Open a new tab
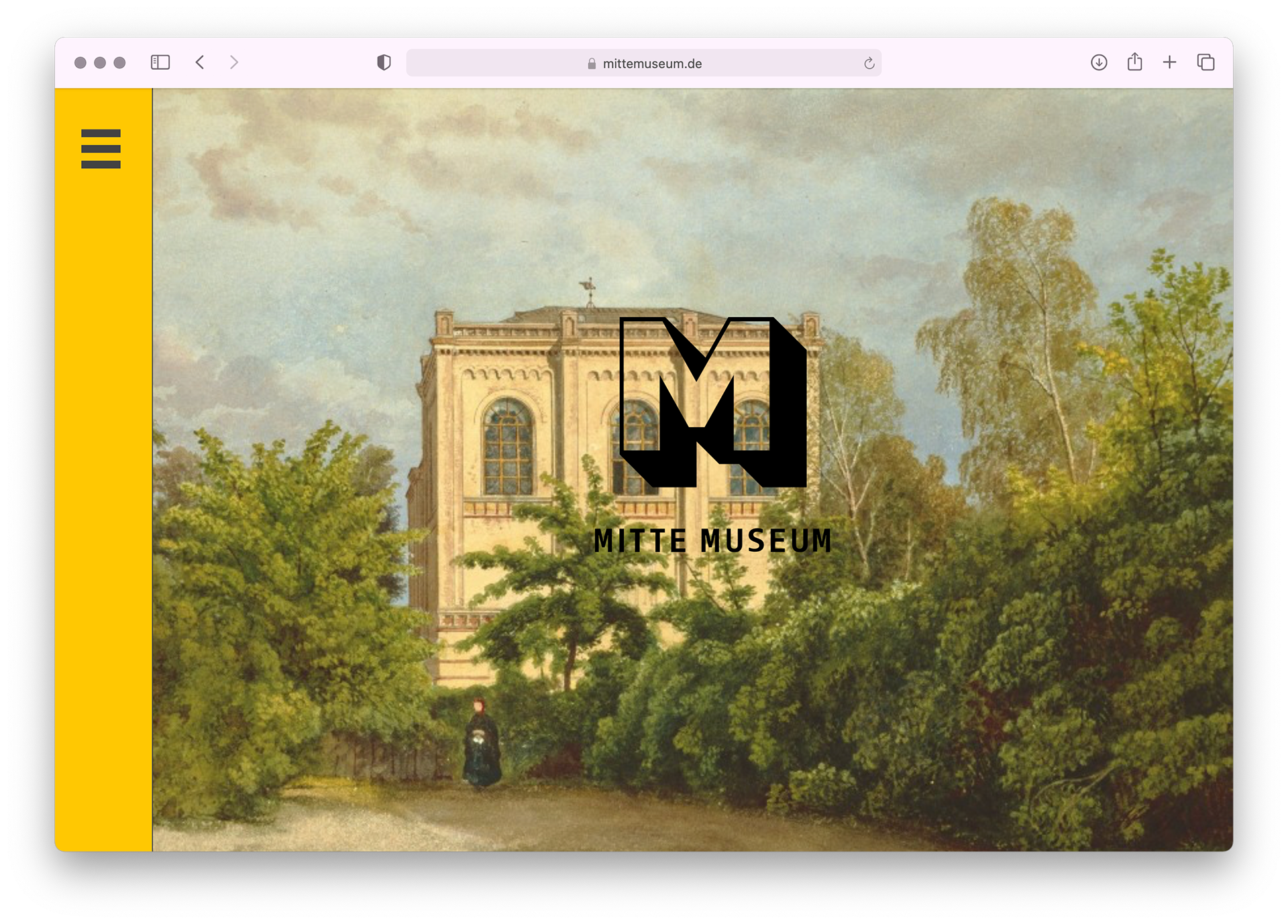This screenshot has height=924, width=1288. (1169, 62)
